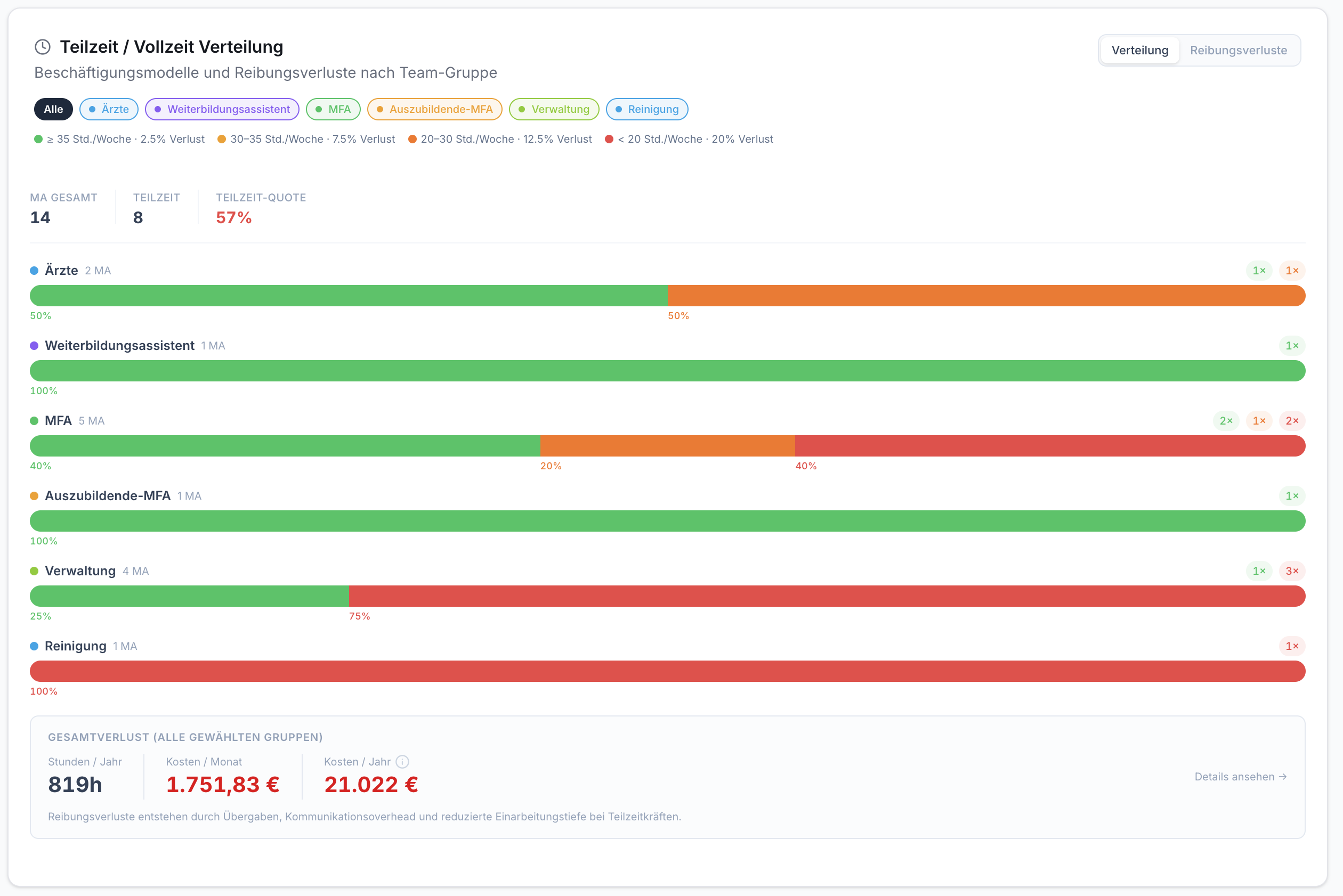Screen dimensions: 1343x896
Task: Toggle the Weiterbildungsassistent filter chip
Action: coord(222,109)
